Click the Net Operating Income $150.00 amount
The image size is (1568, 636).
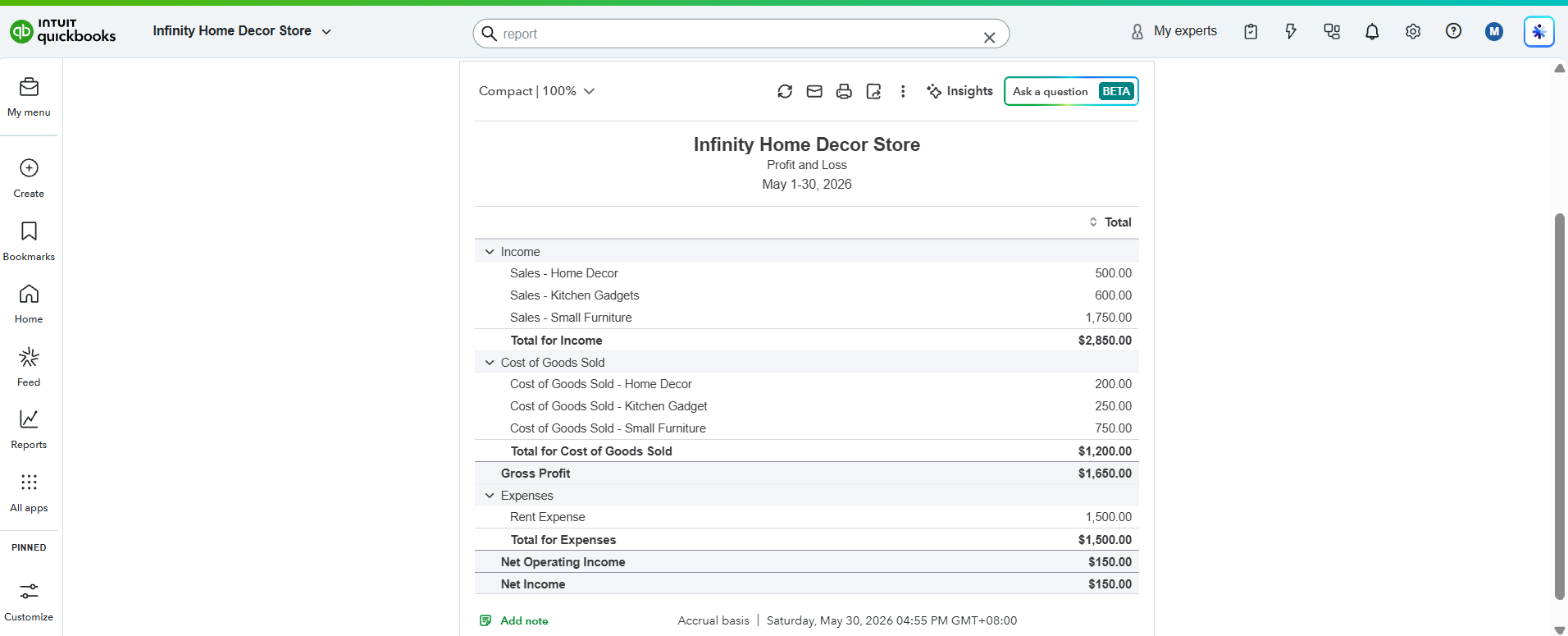coord(1110,562)
